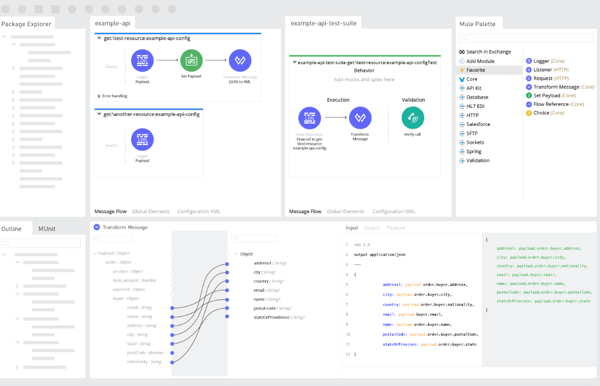Select the HL7 EDI module
Image resolution: width=600 pixels, height=386 pixels.
(472, 106)
